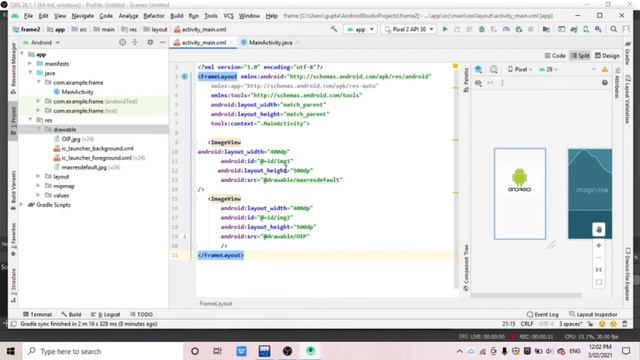Viewport: 640px width, 360px height.
Task: Click the layout warning triangle icon
Action: pos(605,69)
